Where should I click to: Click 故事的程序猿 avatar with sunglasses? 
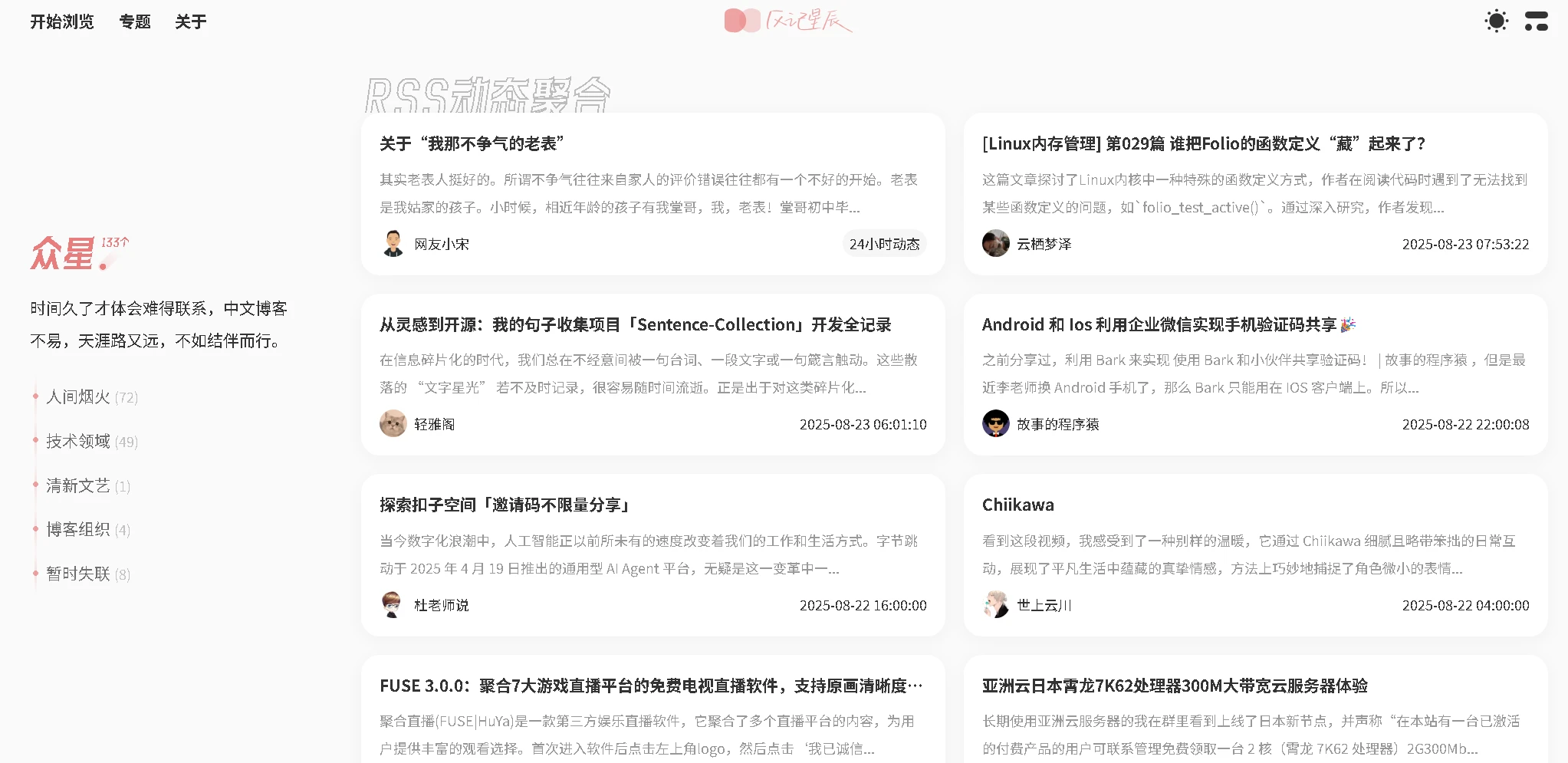[x=995, y=424]
